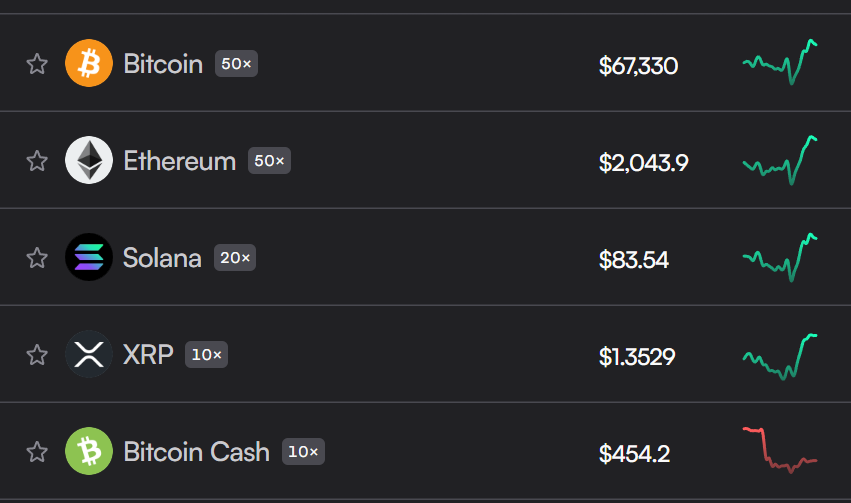Open the Ethereum name link
The height and width of the screenshot is (503, 851).
point(180,161)
